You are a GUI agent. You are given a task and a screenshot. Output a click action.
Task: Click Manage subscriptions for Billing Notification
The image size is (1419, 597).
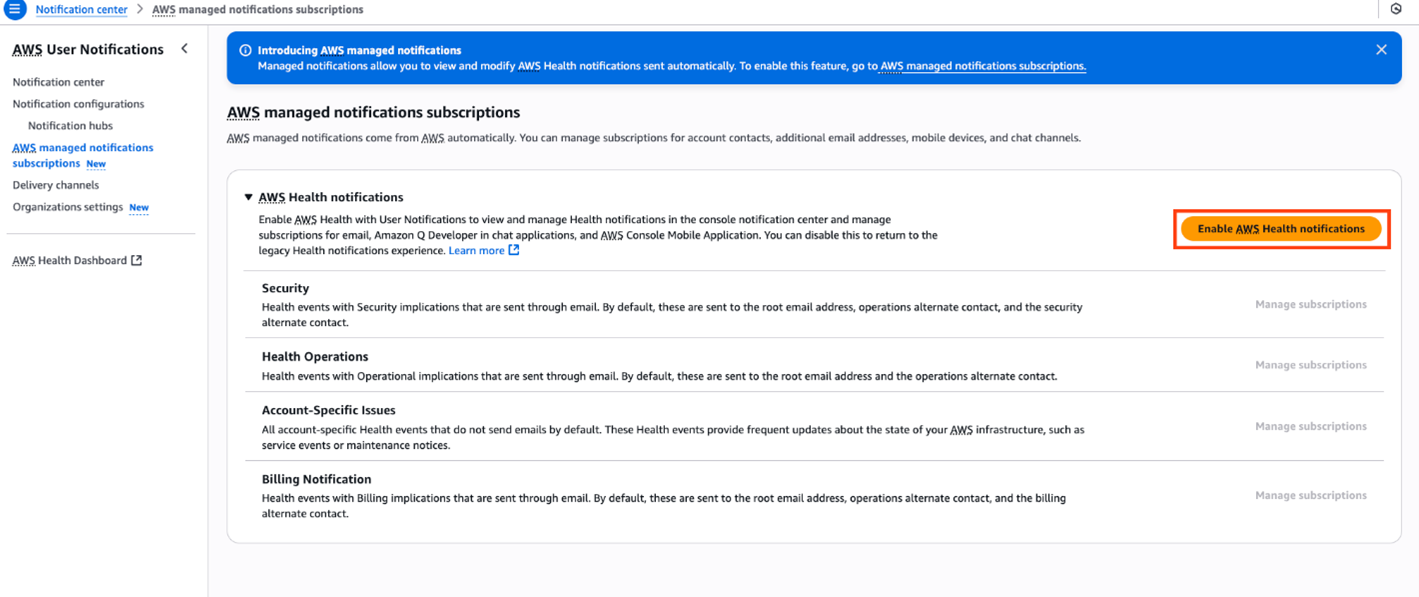[1310, 495]
